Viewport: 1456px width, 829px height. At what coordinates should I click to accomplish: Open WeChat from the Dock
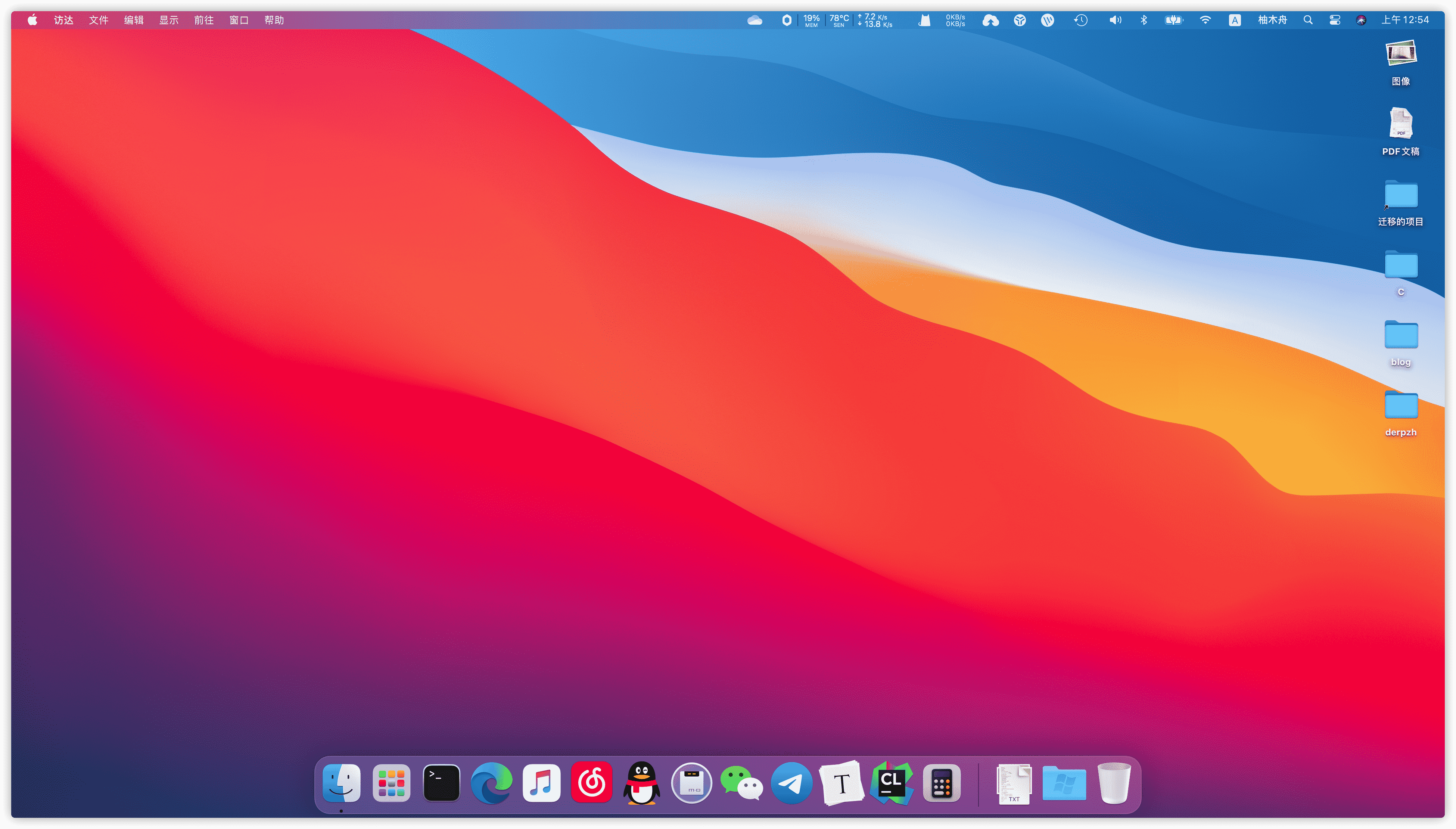click(x=742, y=783)
